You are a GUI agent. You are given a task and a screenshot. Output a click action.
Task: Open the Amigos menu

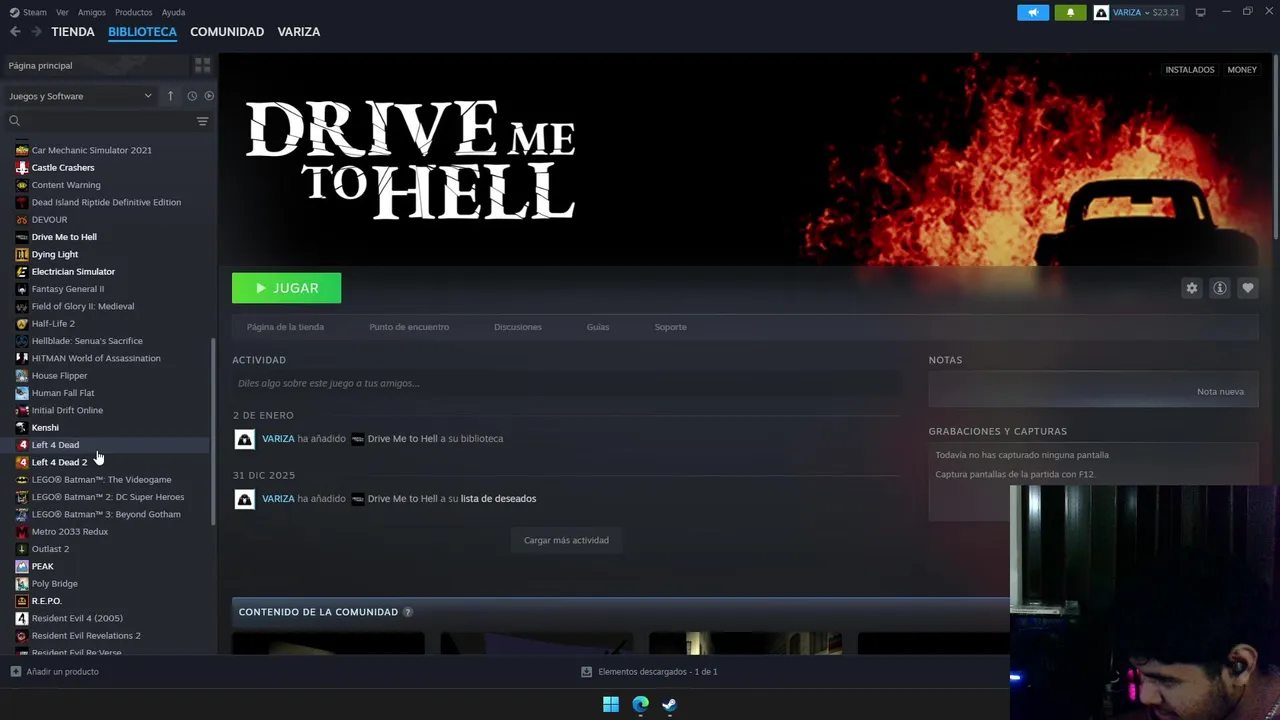pyautogui.click(x=92, y=12)
